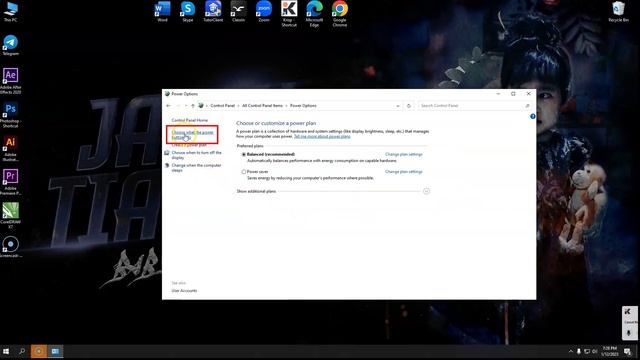The image size is (640, 360).
Task: Open Skype desktop shortcut
Action: point(188,11)
